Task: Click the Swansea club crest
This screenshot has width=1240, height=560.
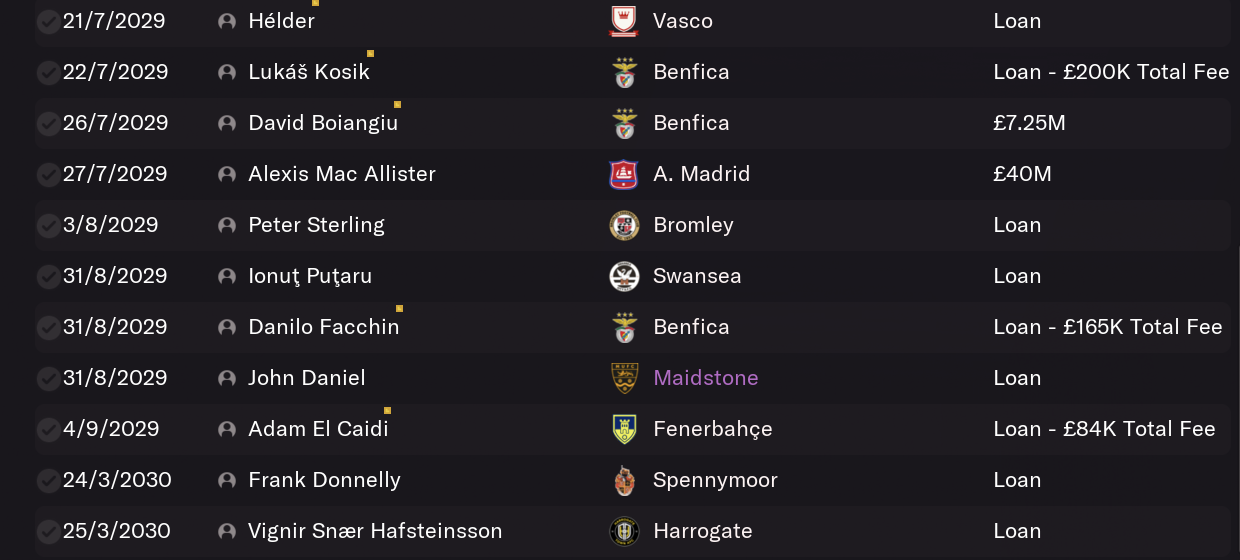Action: pyautogui.click(x=624, y=276)
